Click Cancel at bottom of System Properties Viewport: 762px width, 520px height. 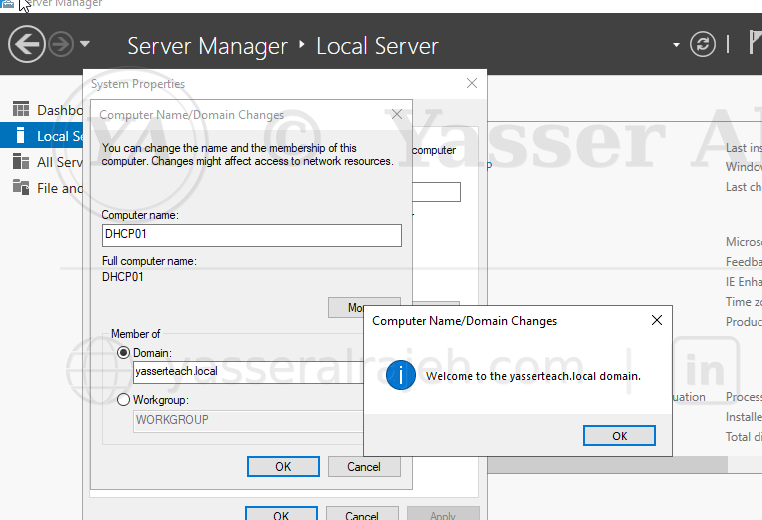(362, 514)
